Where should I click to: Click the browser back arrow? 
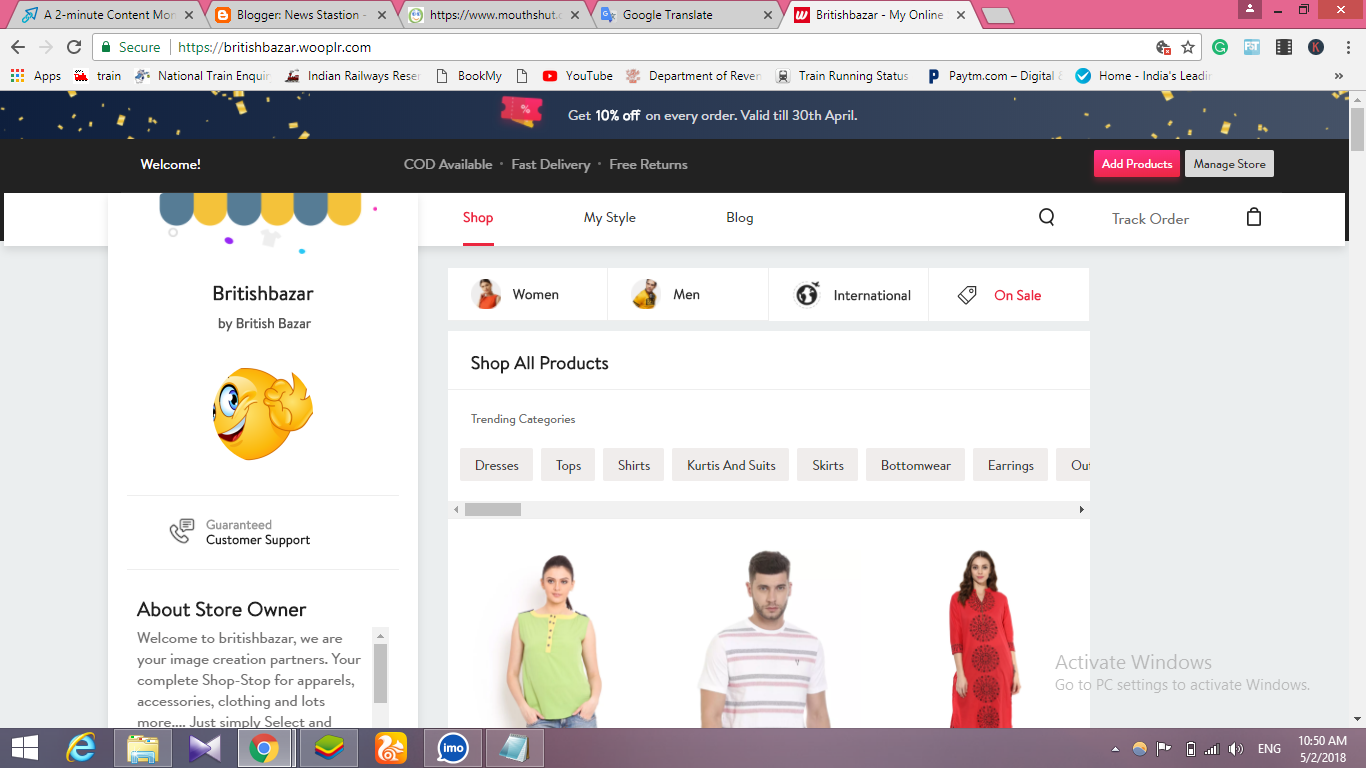[18, 47]
